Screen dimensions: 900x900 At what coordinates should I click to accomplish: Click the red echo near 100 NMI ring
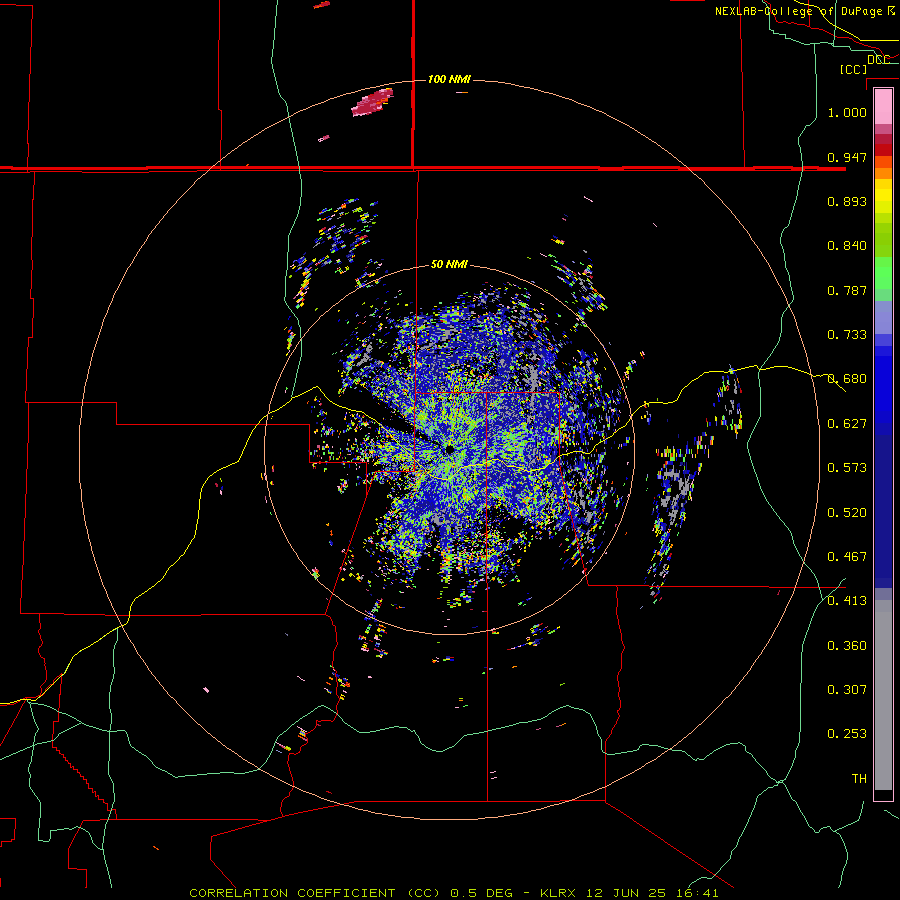pos(372,103)
